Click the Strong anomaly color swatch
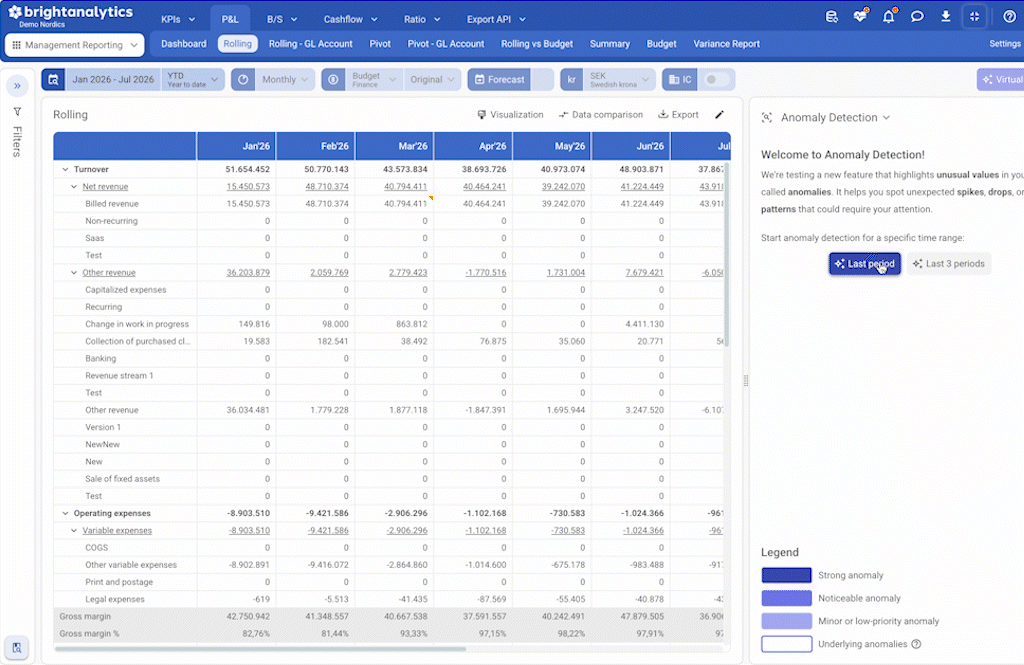This screenshot has width=1024, height=665. 786,575
